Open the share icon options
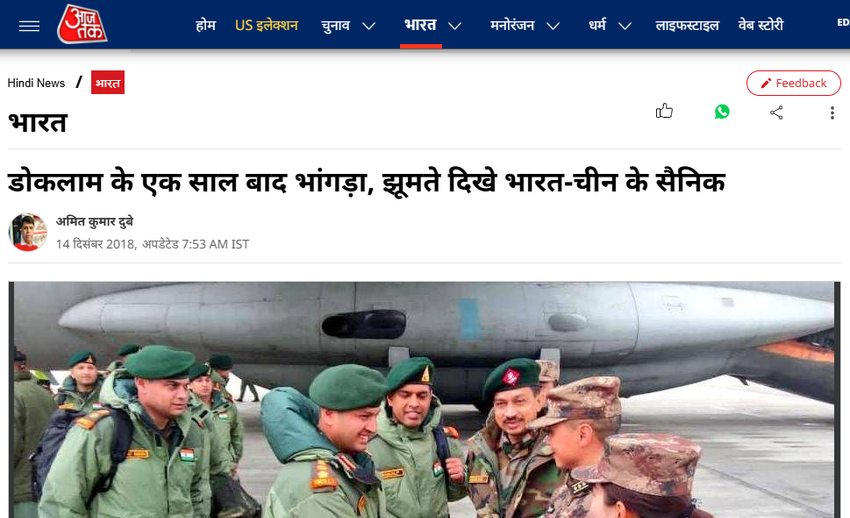Screen dimensions: 850x518 point(776,112)
